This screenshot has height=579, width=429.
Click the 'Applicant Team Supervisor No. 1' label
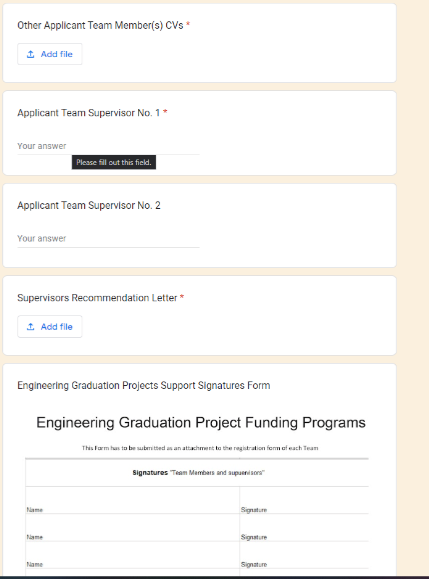click(x=89, y=113)
